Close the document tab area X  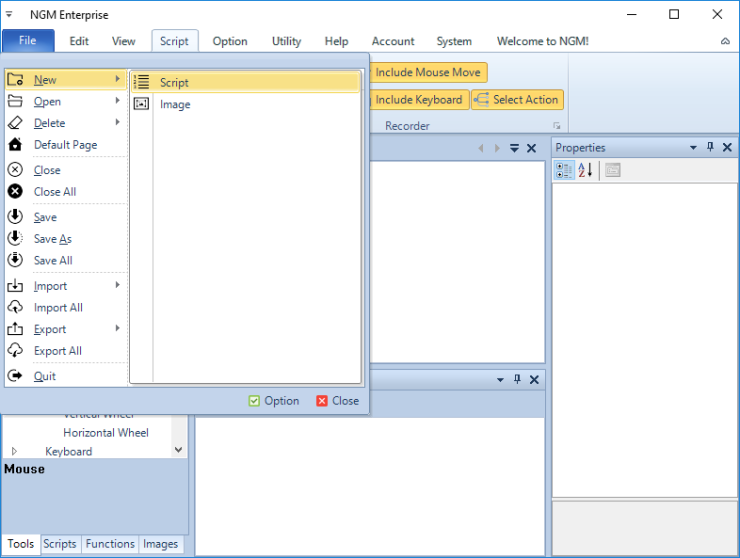[x=531, y=148]
